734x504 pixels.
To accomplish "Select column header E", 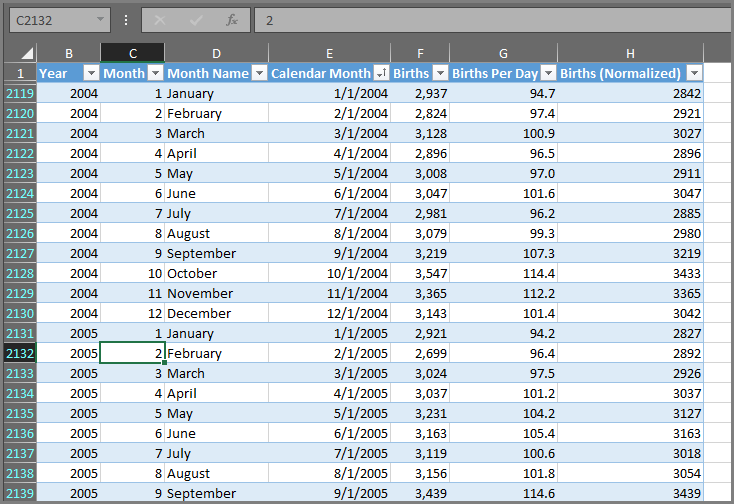I will [329, 53].
